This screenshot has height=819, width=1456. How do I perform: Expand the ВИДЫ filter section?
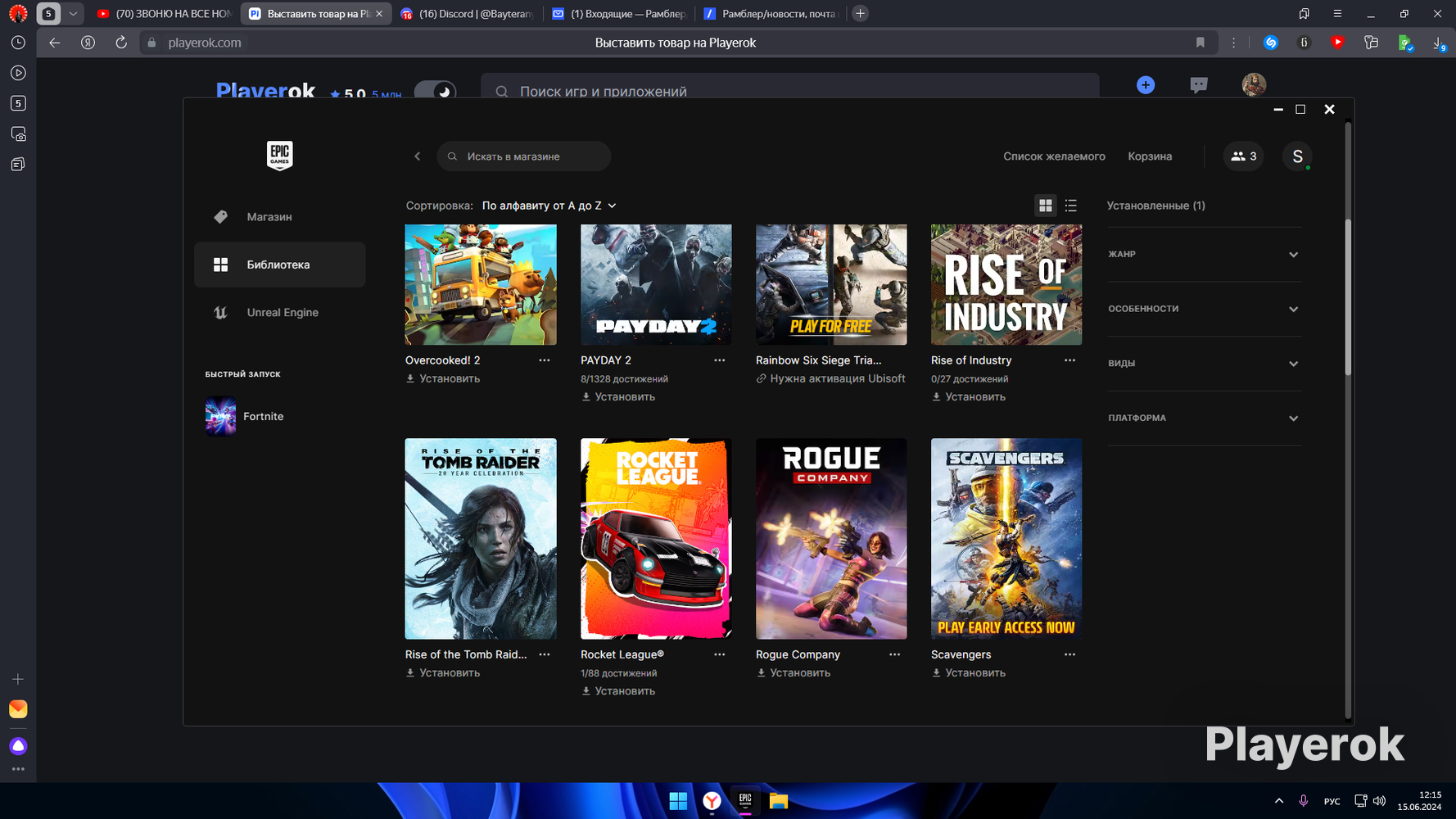point(1204,364)
